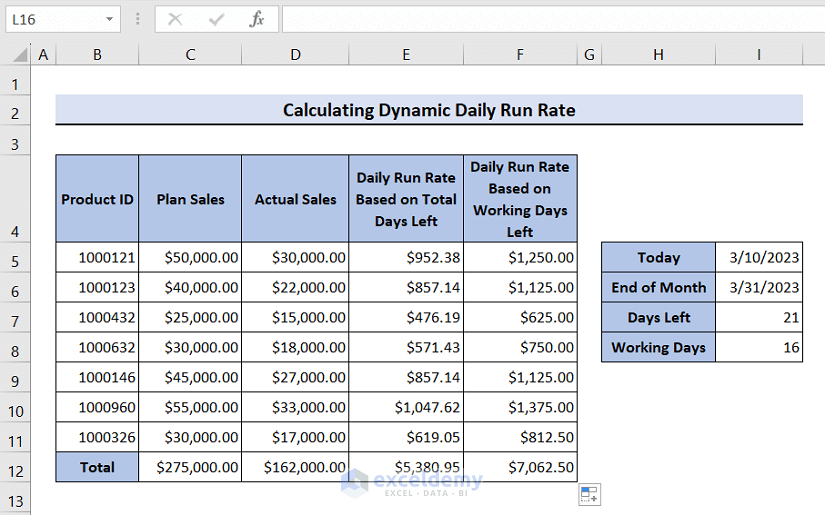This screenshot has height=515, width=825.
Task: Click in the Name Box showing L16
Action: pyautogui.click(x=55, y=19)
